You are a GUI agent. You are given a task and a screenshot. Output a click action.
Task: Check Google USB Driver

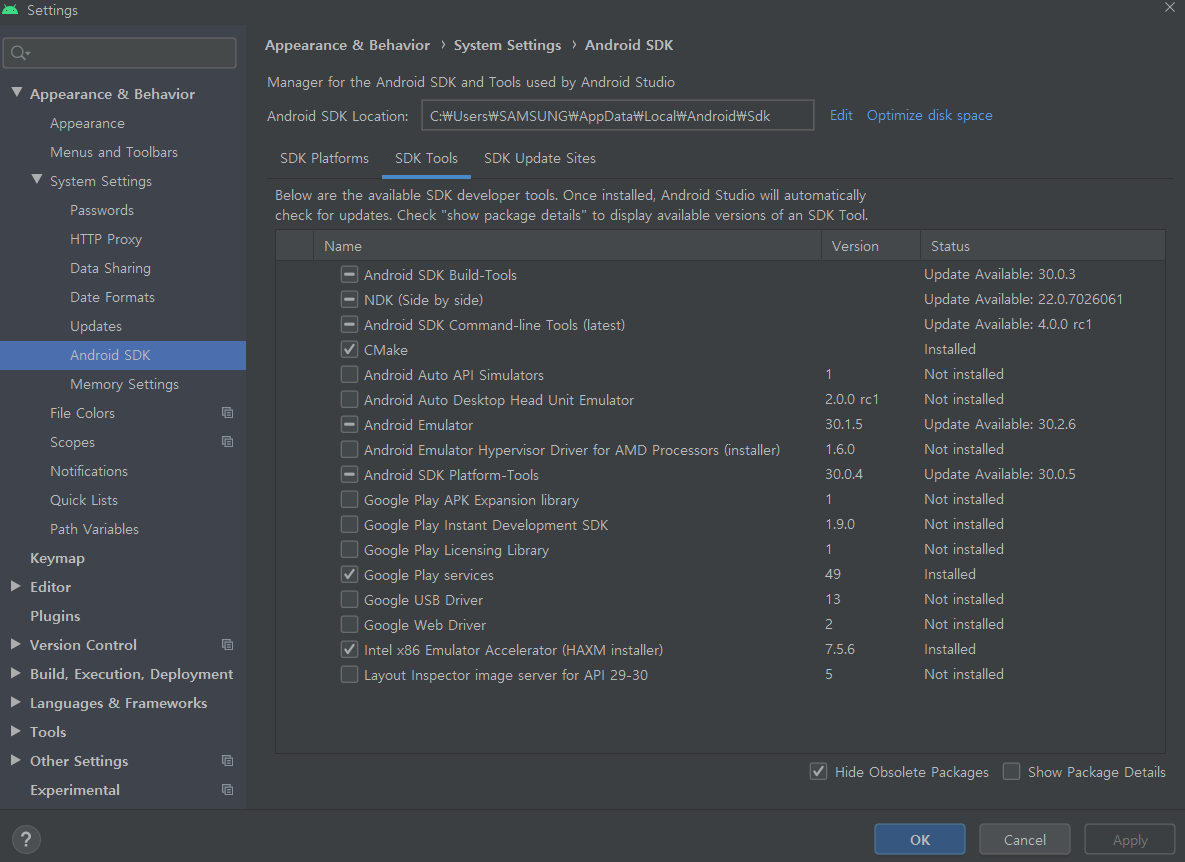pos(349,599)
